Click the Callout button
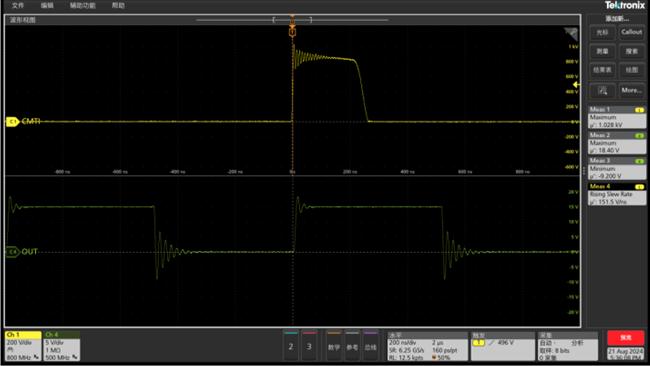Screen dimensions: 650x366 631,32
